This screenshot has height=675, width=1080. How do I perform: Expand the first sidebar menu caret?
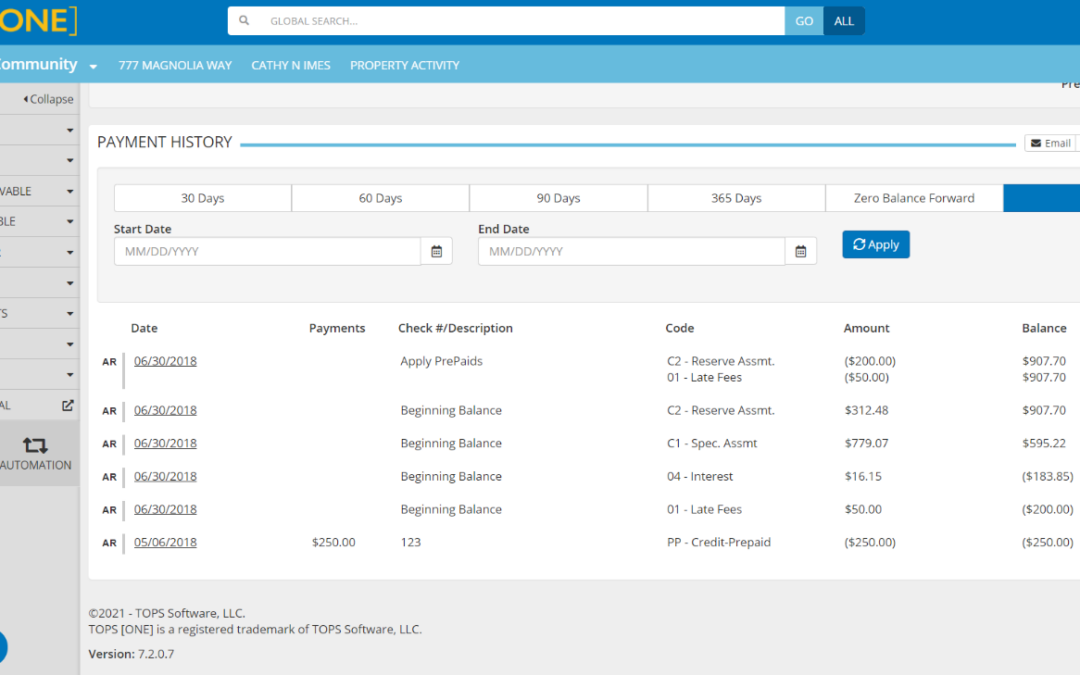point(70,130)
